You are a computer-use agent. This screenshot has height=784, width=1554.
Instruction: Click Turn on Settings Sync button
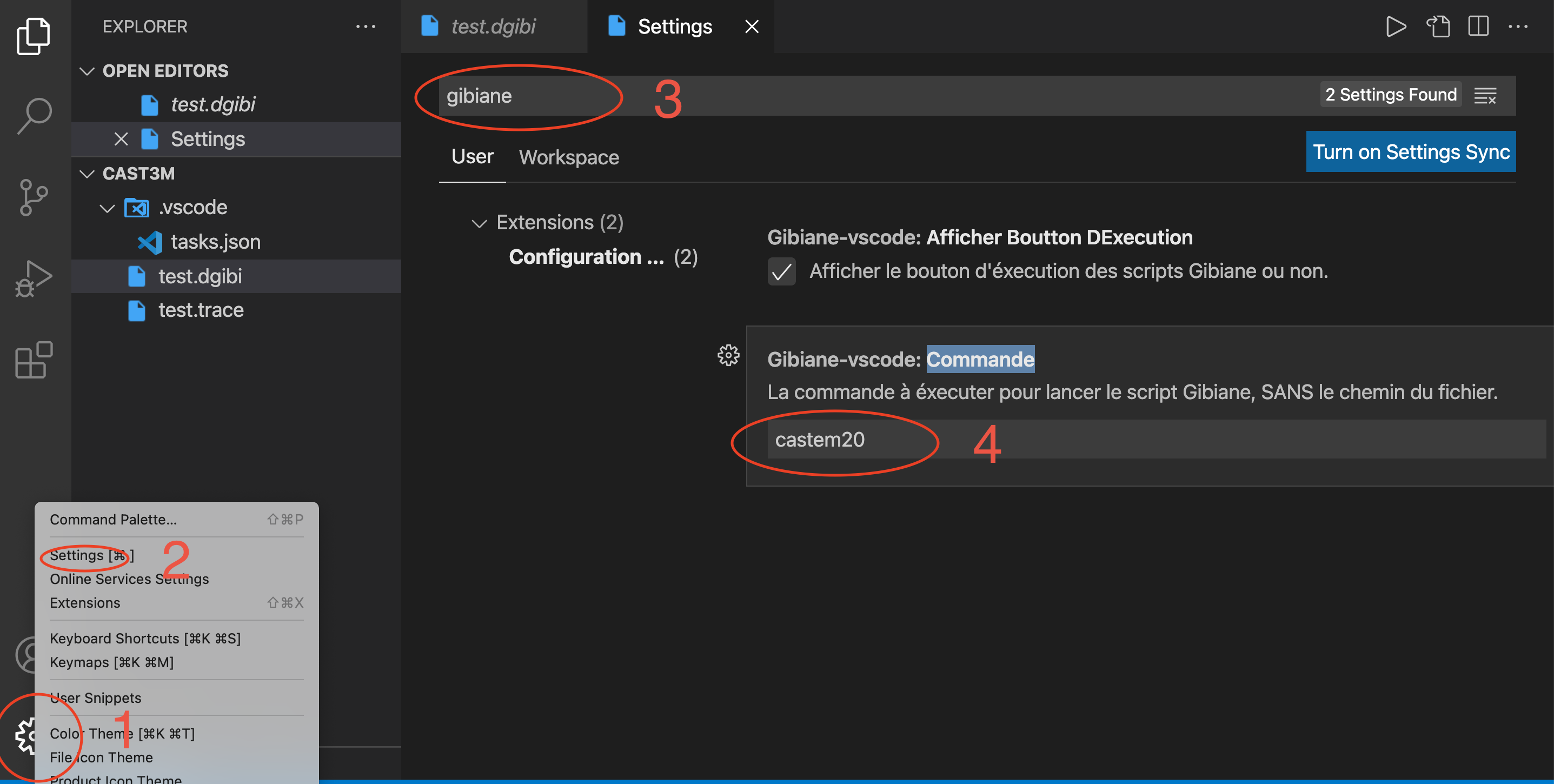click(1410, 152)
